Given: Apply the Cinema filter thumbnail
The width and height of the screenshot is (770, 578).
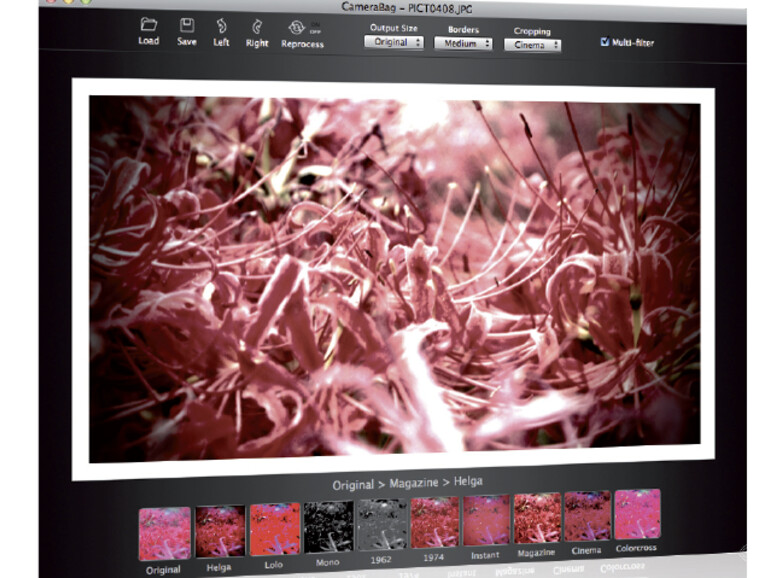Looking at the screenshot, I should [587, 516].
